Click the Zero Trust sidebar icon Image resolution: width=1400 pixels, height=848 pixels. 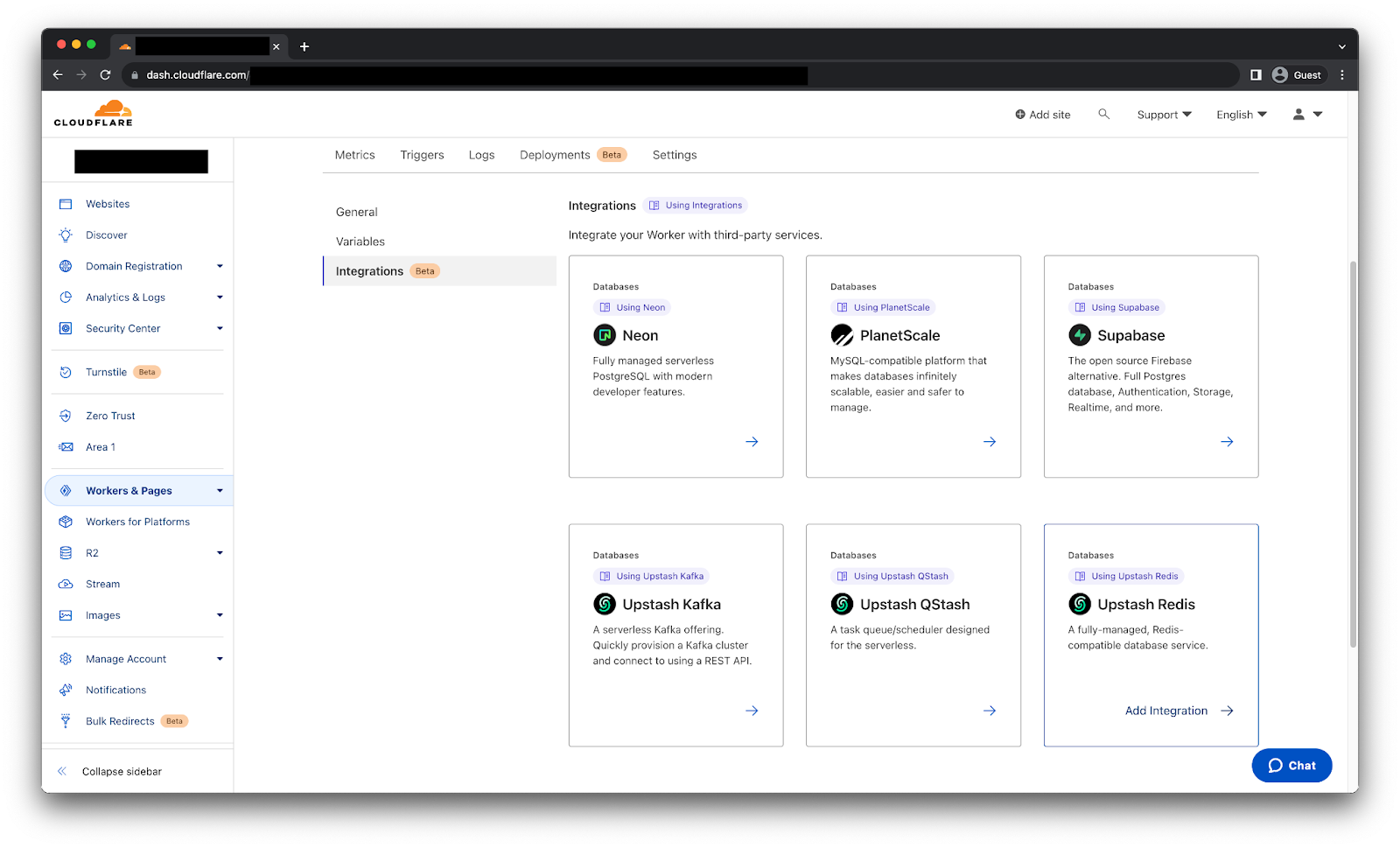point(66,416)
